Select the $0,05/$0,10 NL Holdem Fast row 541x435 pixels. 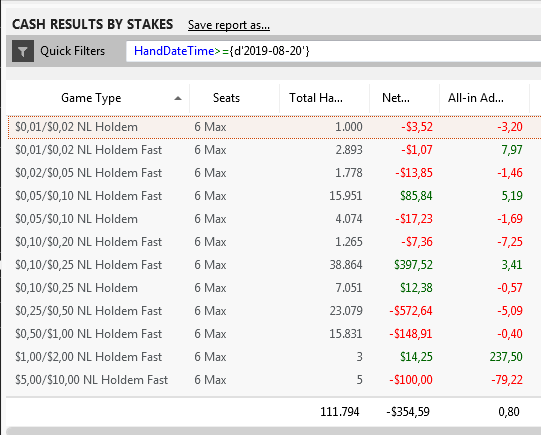click(274, 196)
